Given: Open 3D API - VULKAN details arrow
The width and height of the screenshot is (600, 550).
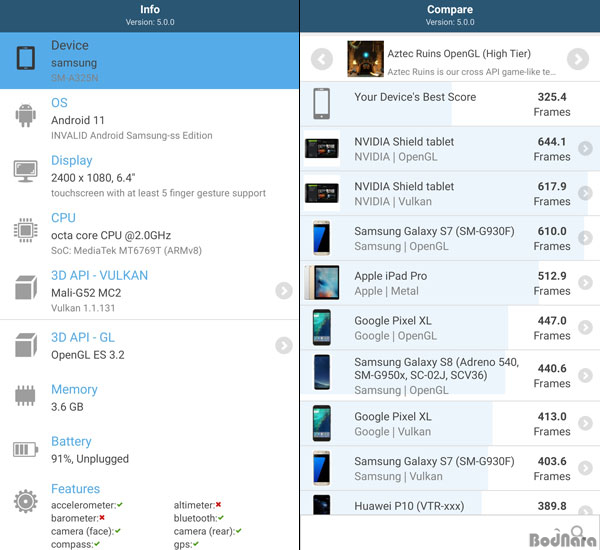Looking at the screenshot, I should (x=284, y=291).
